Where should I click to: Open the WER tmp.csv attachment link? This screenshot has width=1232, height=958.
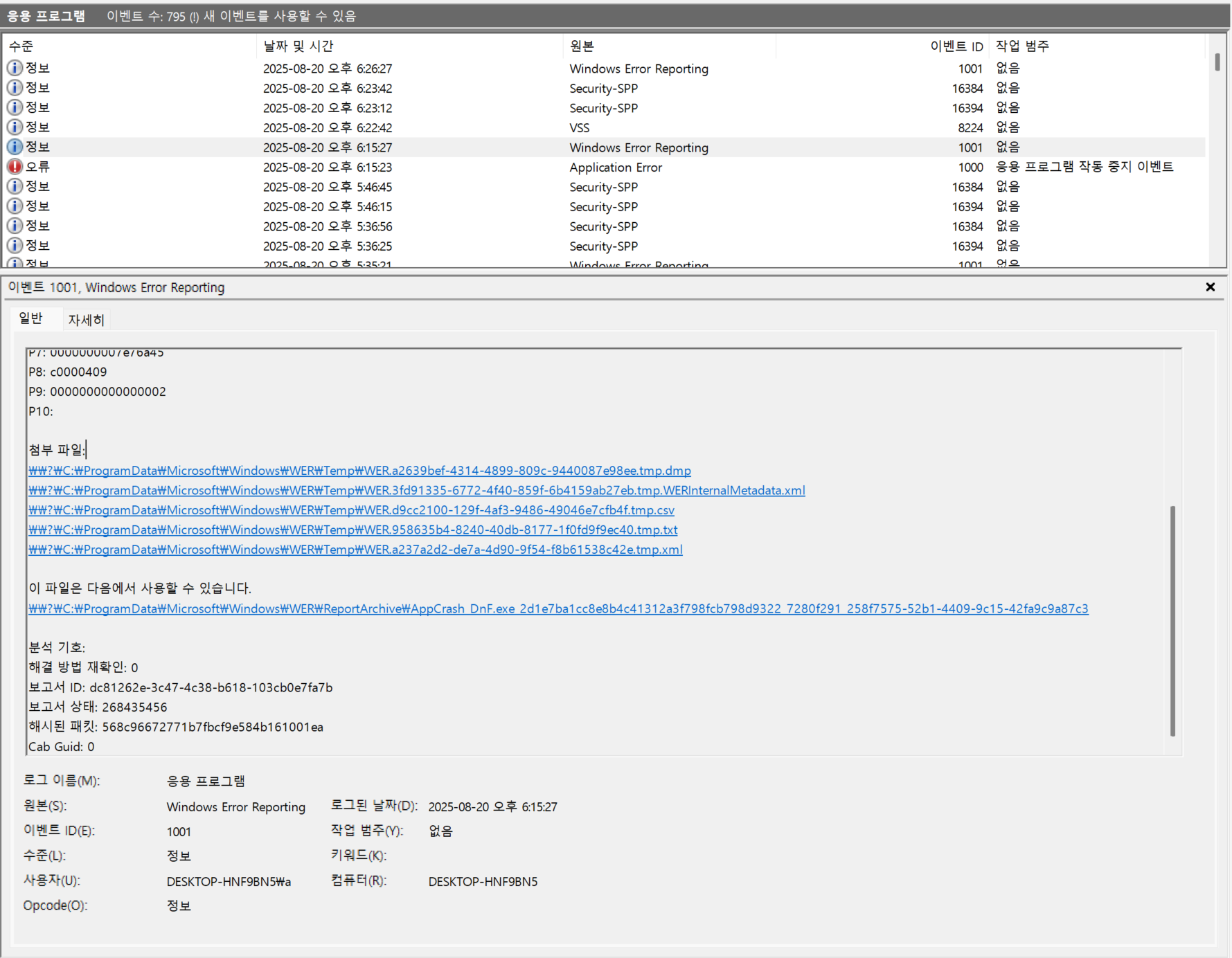click(351, 510)
